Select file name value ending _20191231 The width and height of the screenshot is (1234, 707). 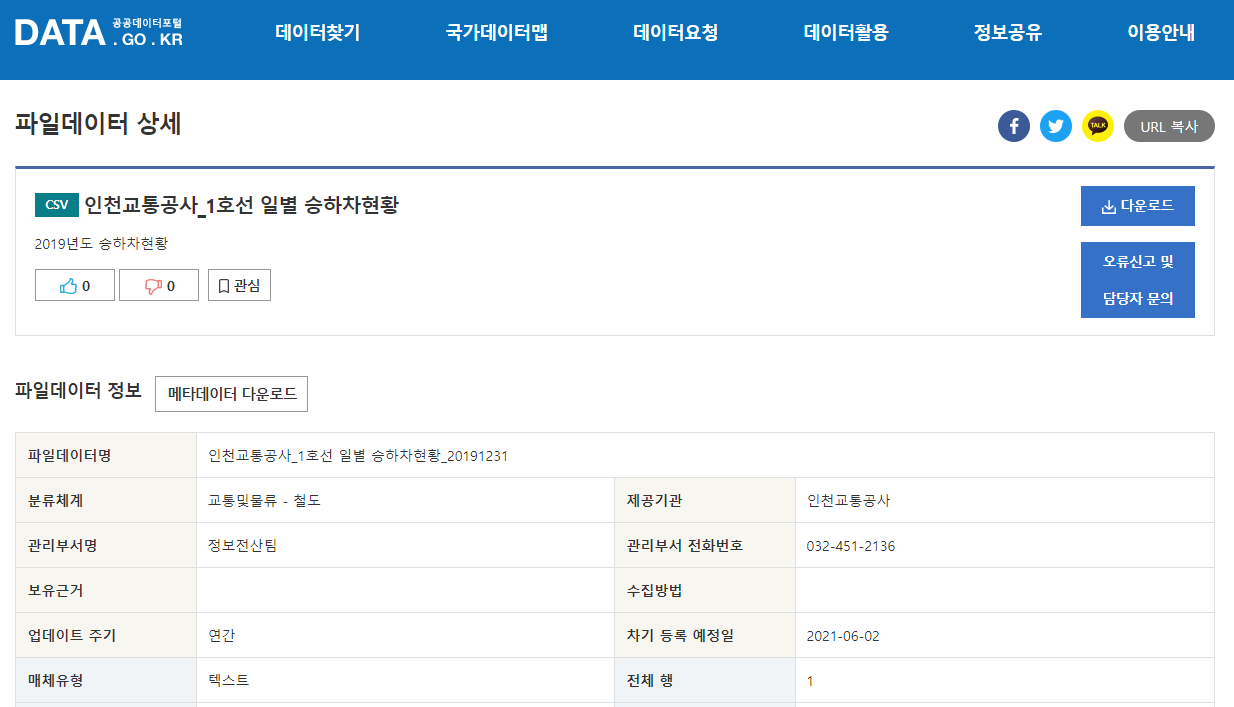pyautogui.click(x=358, y=456)
